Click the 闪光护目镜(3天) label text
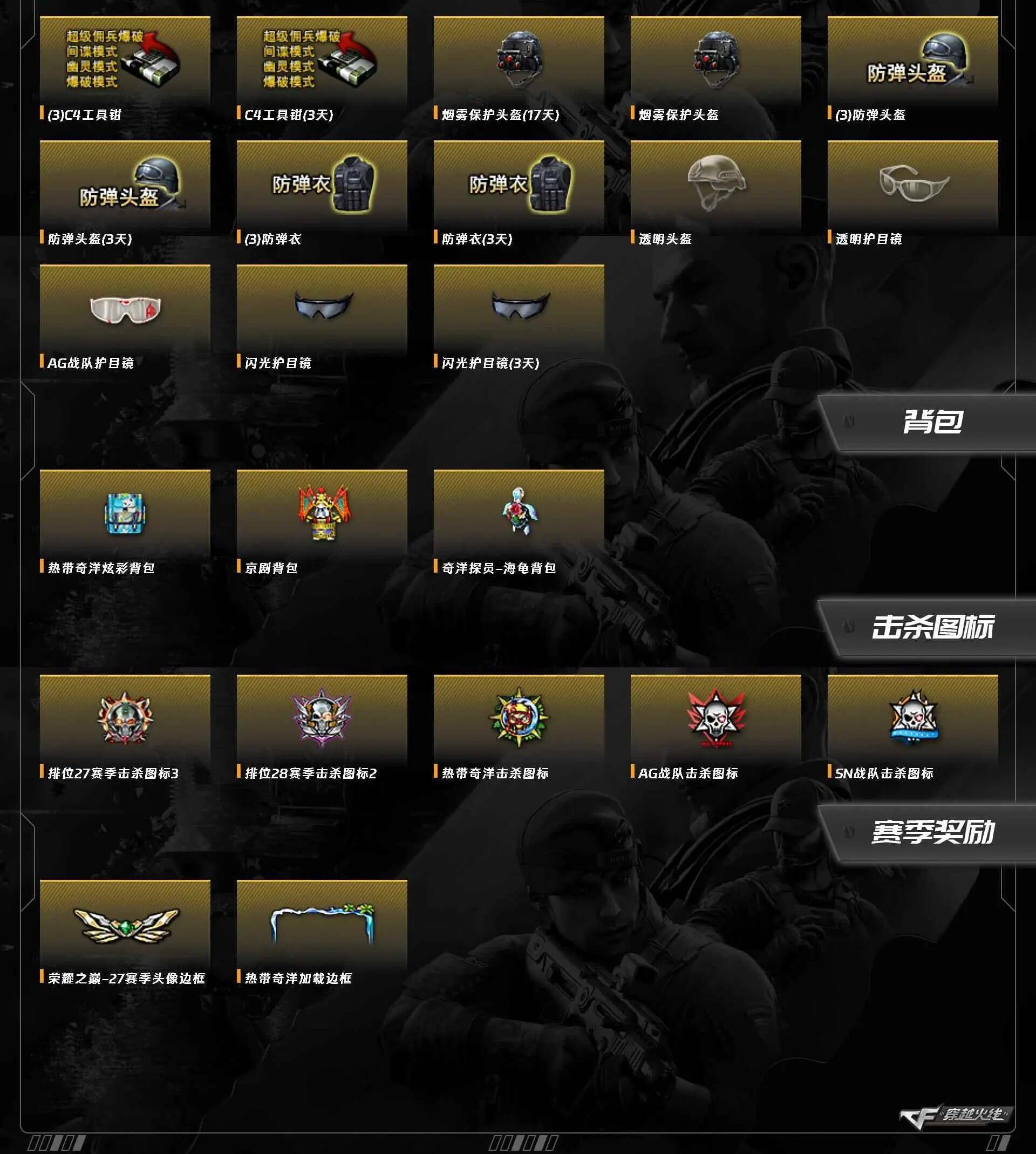The height and width of the screenshot is (1154, 1036). tap(490, 363)
